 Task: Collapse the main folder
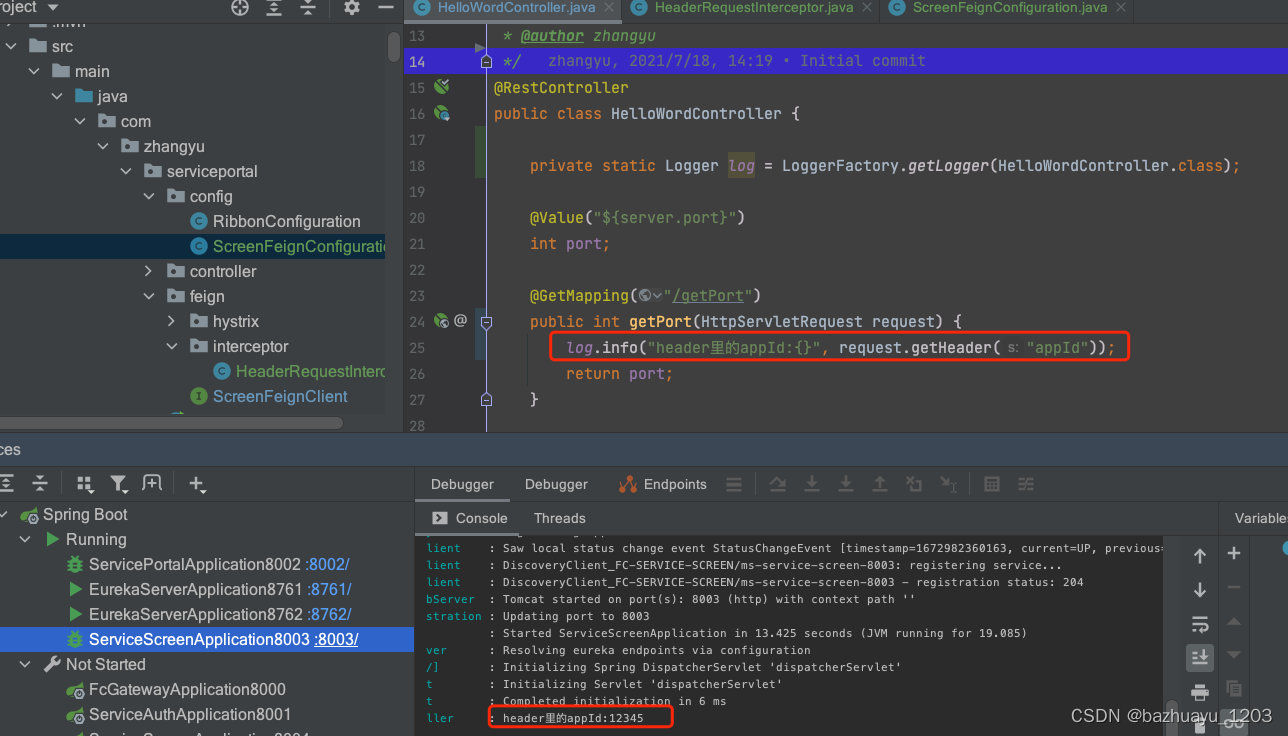click(x=34, y=71)
